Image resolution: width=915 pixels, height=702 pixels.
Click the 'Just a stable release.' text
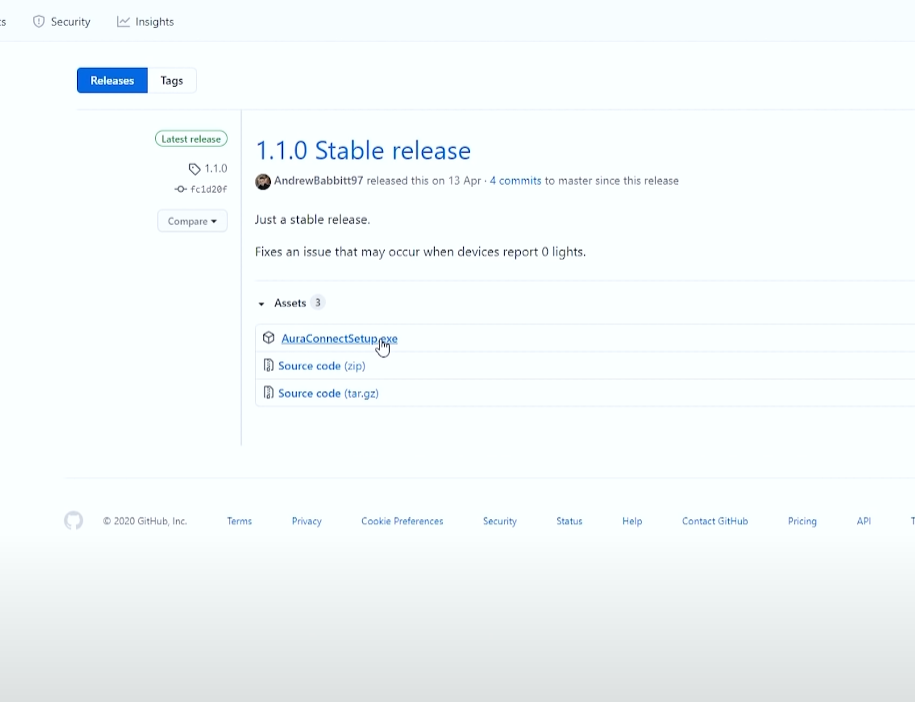[x=312, y=219]
